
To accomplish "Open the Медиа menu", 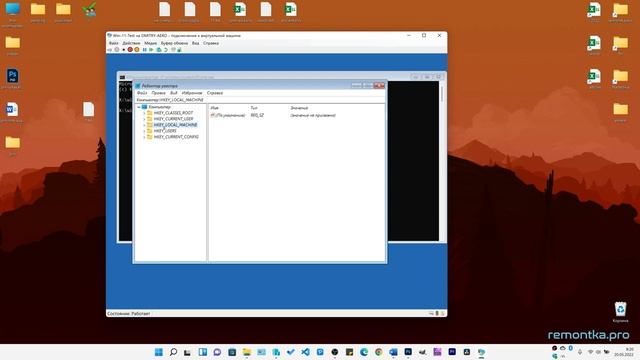I will (x=150, y=43).
